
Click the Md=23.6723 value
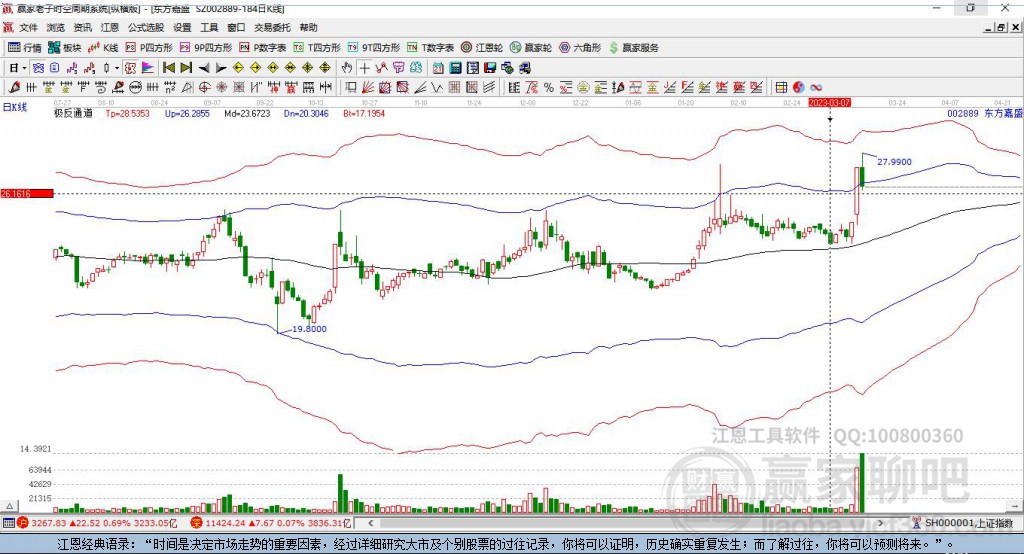pos(247,113)
